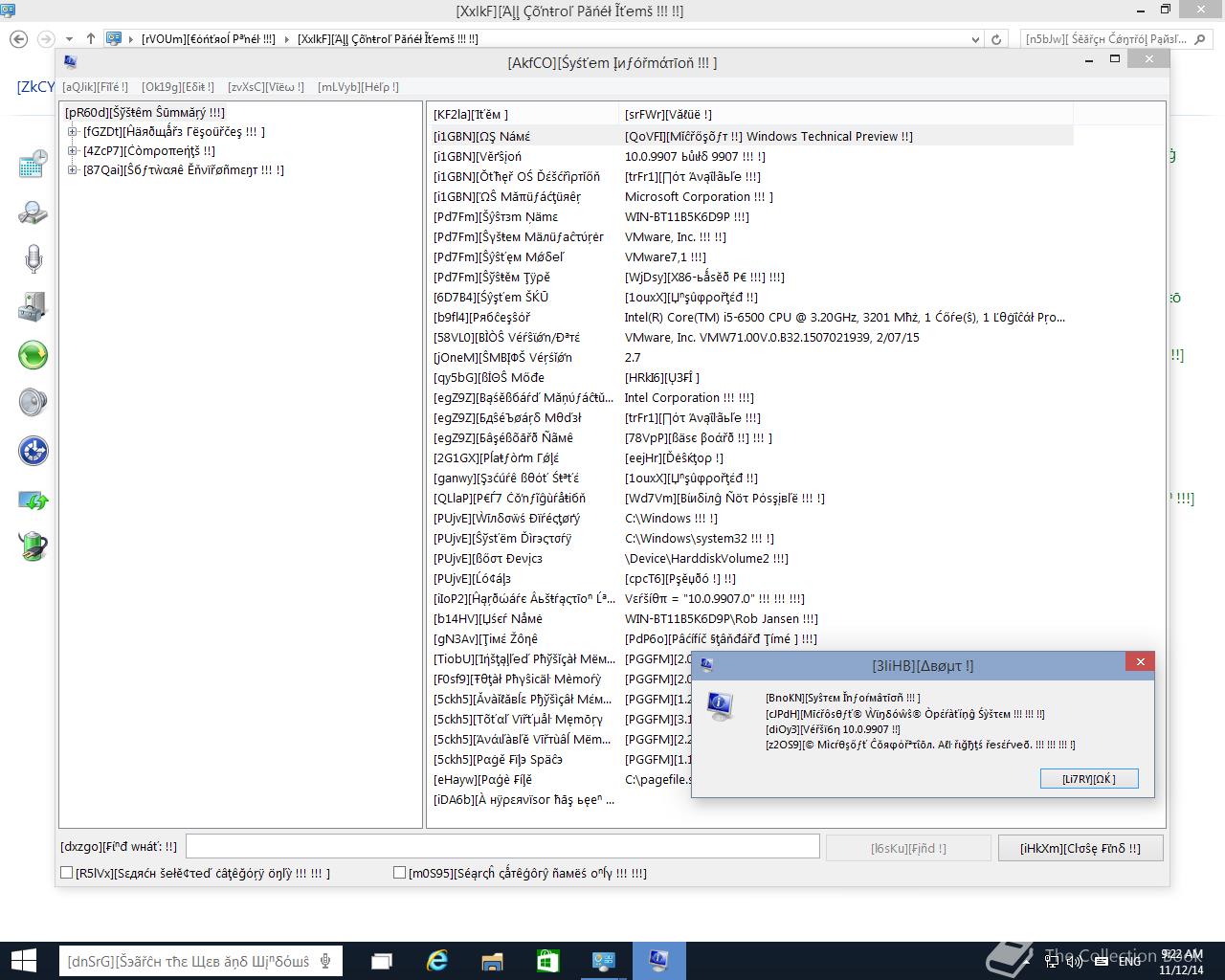Click the Close Find button

tap(1080, 848)
